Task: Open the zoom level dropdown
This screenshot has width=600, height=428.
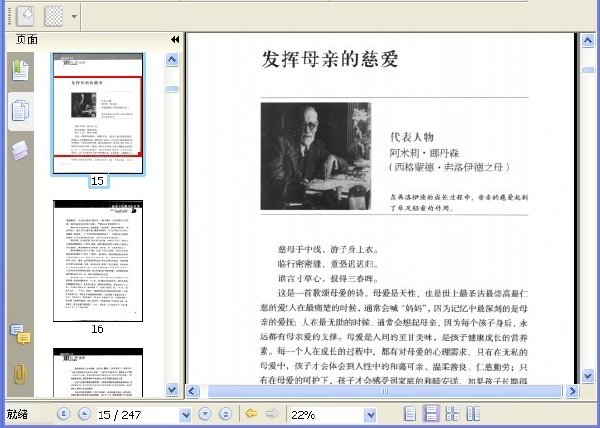Action: (370, 415)
